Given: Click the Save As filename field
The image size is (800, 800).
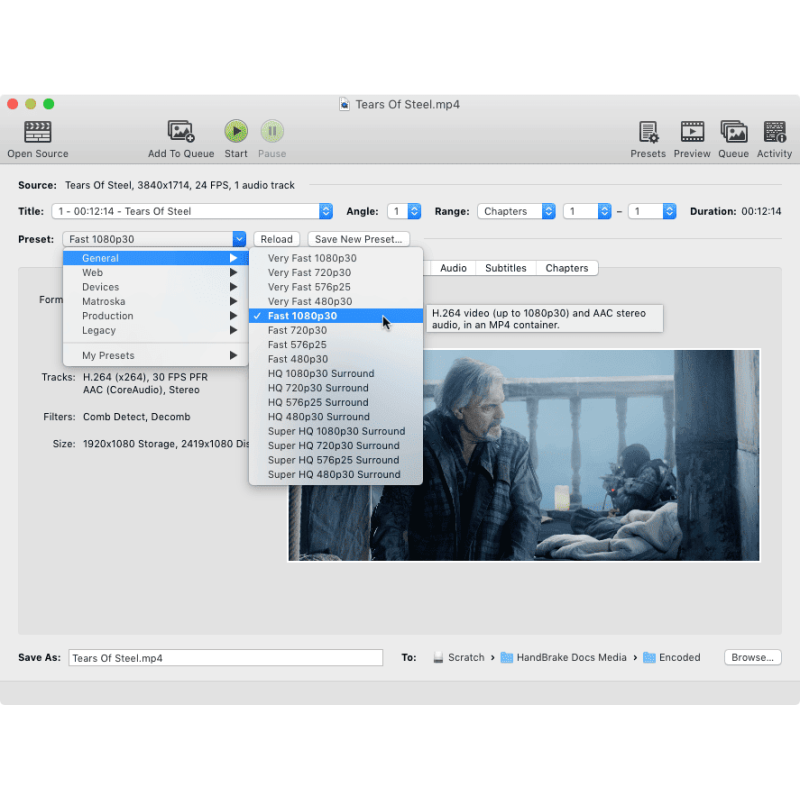Looking at the screenshot, I should pyautogui.click(x=226, y=658).
